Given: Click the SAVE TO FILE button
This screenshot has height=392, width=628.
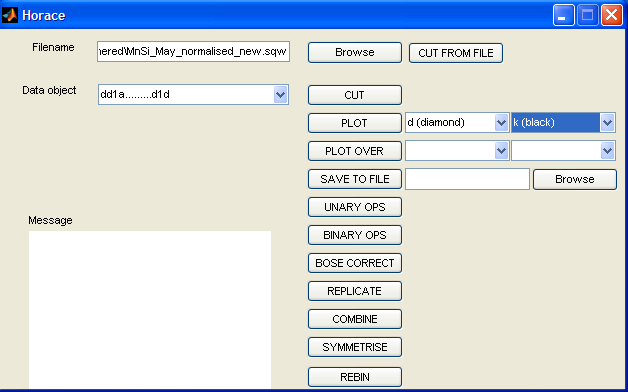Looking at the screenshot, I should 354,179.
